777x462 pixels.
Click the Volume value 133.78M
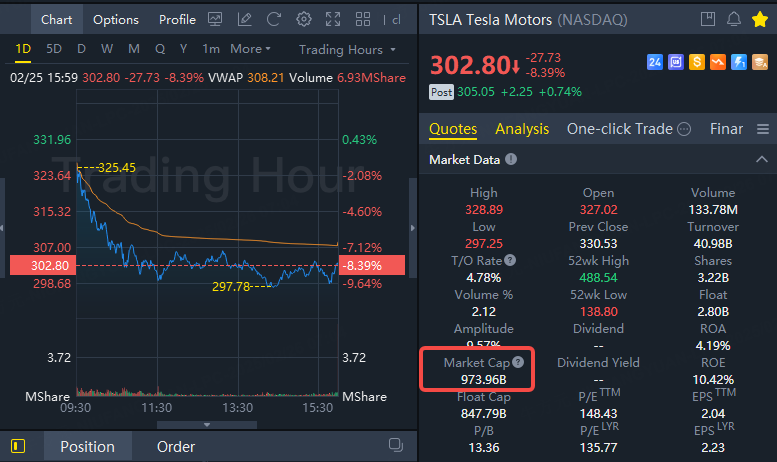pyautogui.click(x=713, y=210)
